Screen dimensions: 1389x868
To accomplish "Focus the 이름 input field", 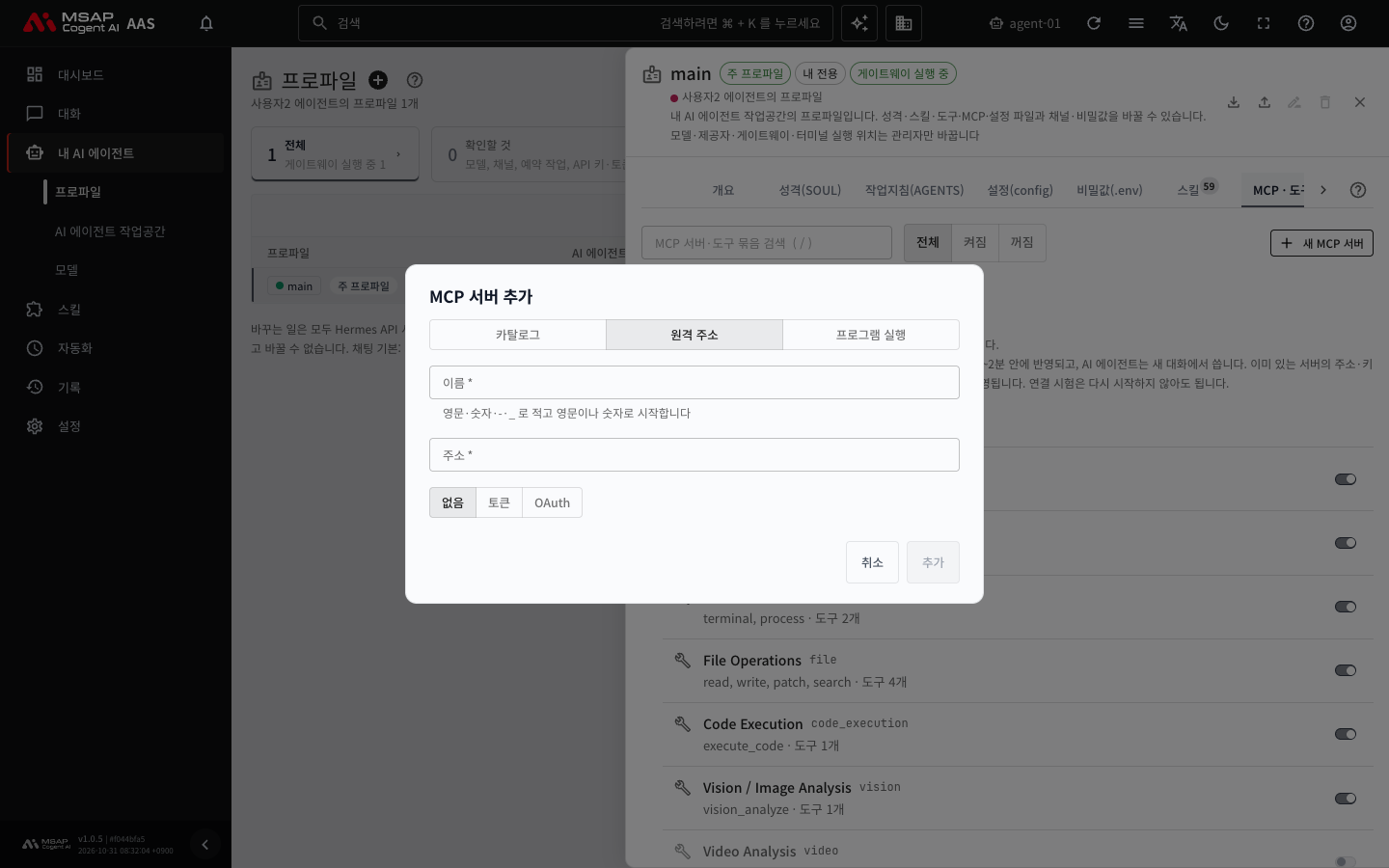I will point(694,383).
